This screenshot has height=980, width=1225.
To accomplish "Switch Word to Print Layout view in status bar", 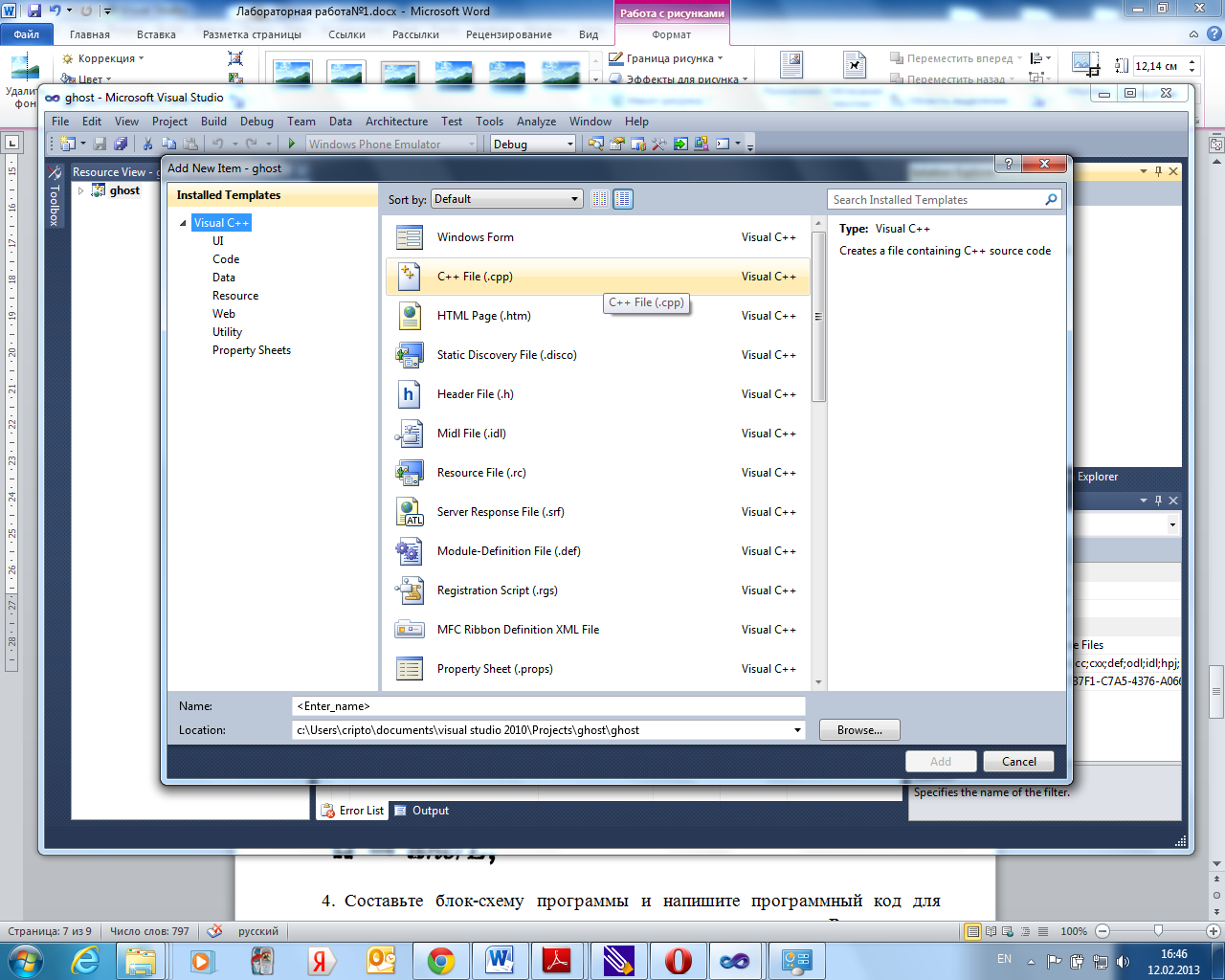I will [973, 931].
